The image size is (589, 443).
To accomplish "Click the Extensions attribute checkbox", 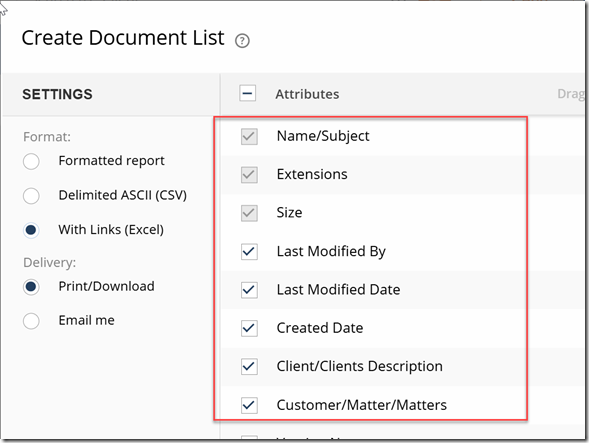I will pyautogui.click(x=249, y=175).
